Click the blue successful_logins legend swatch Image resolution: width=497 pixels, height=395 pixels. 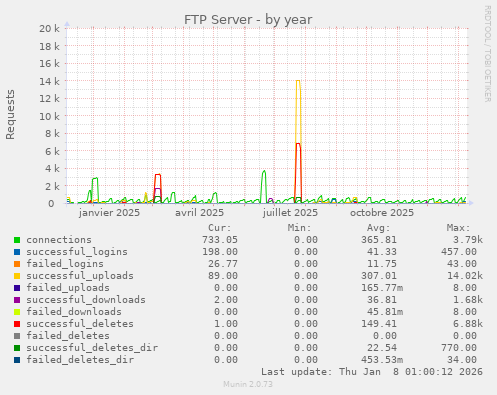(x=17, y=252)
